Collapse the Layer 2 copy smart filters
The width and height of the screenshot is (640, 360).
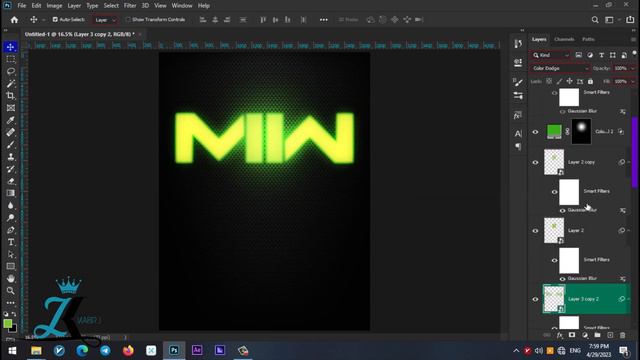(x=629, y=162)
